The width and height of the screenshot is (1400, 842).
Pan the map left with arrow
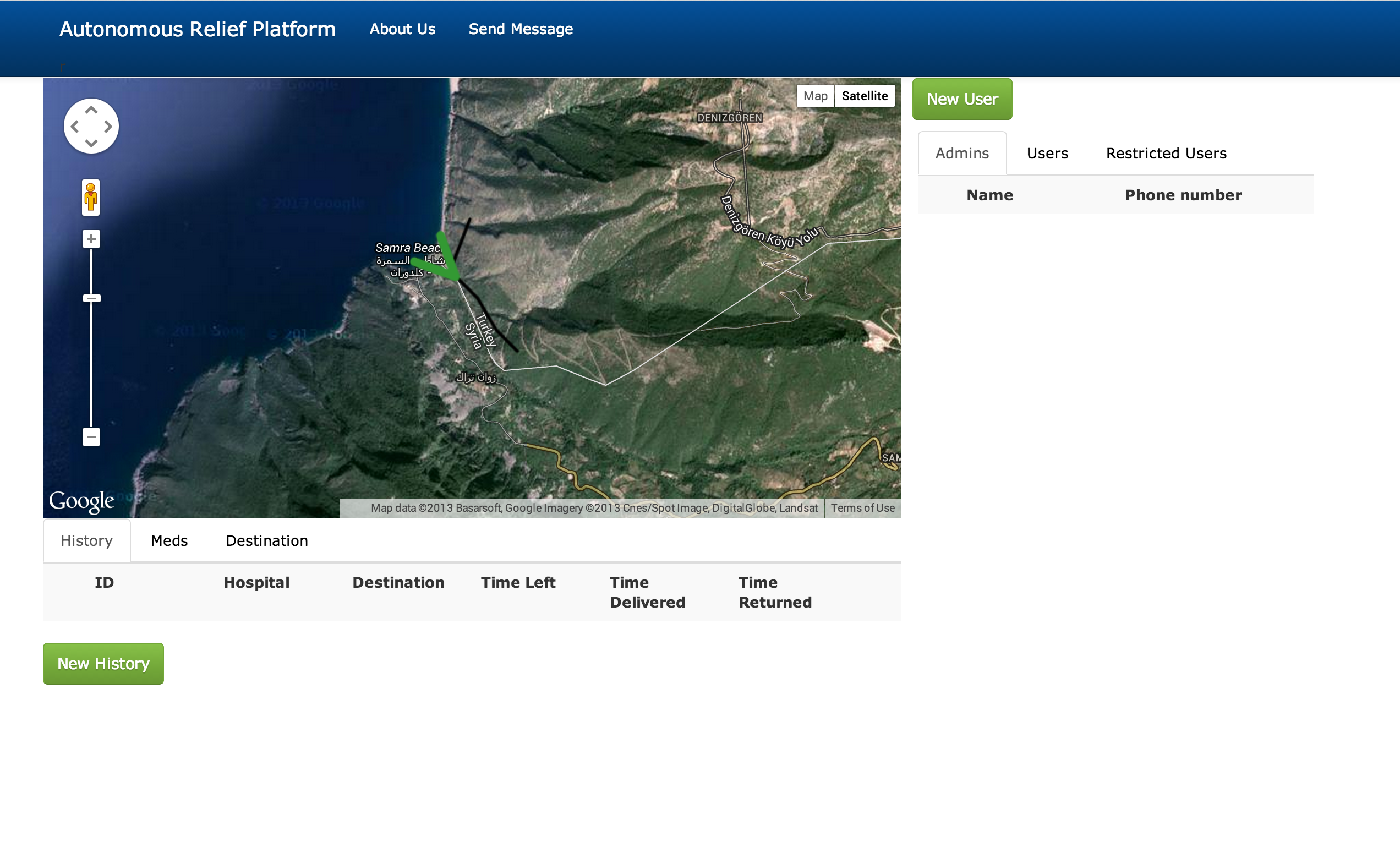75,127
